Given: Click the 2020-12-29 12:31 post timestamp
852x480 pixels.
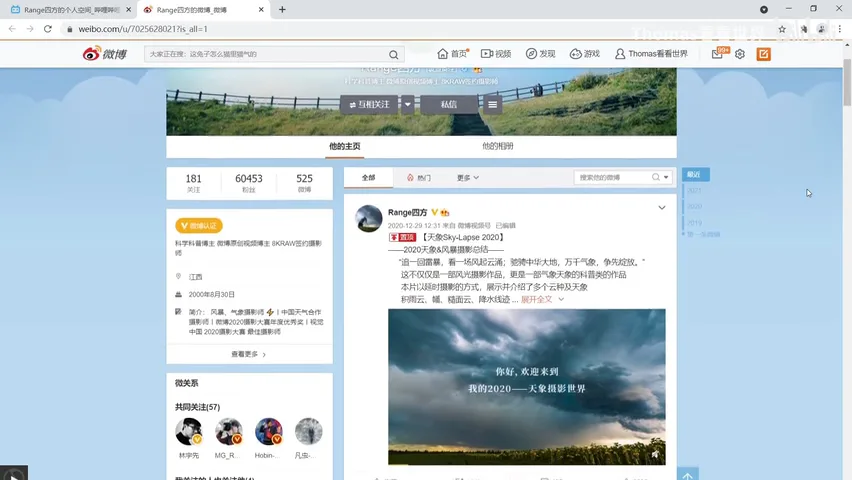Looking at the screenshot, I should (414, 226).
